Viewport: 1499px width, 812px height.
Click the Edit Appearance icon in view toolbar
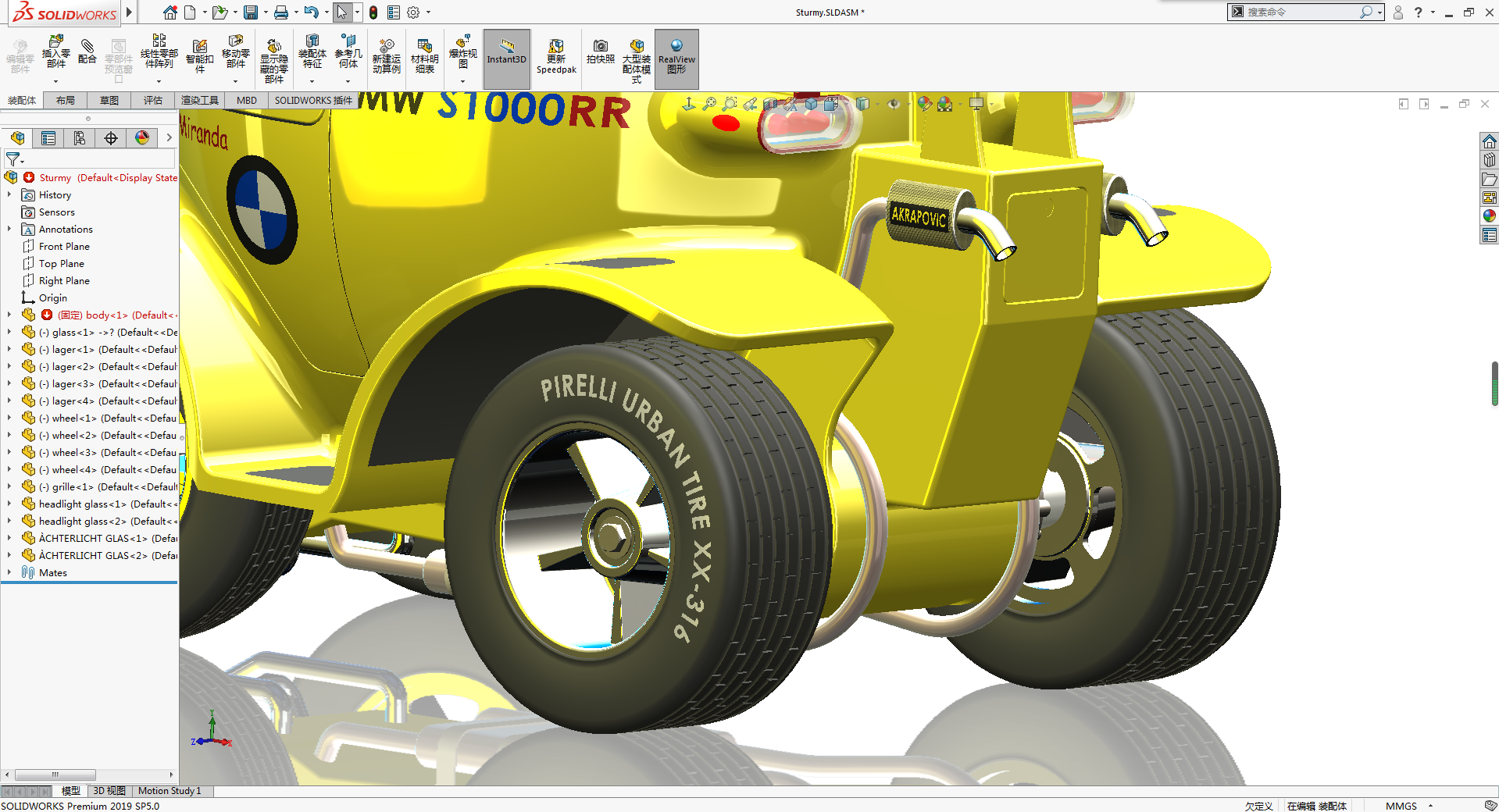tap(925, 103)
